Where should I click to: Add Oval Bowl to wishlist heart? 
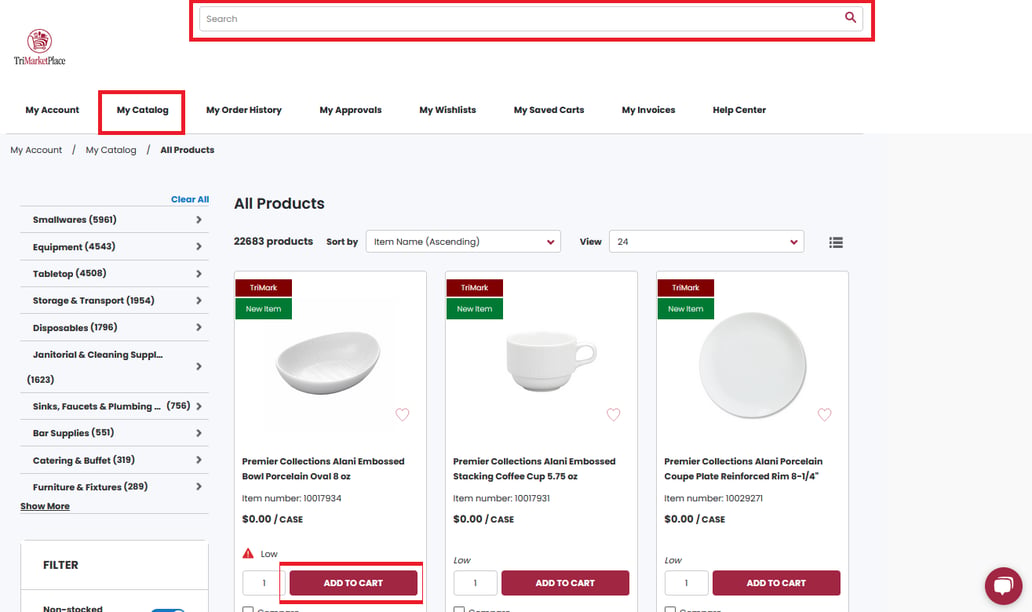coord(402,415)
